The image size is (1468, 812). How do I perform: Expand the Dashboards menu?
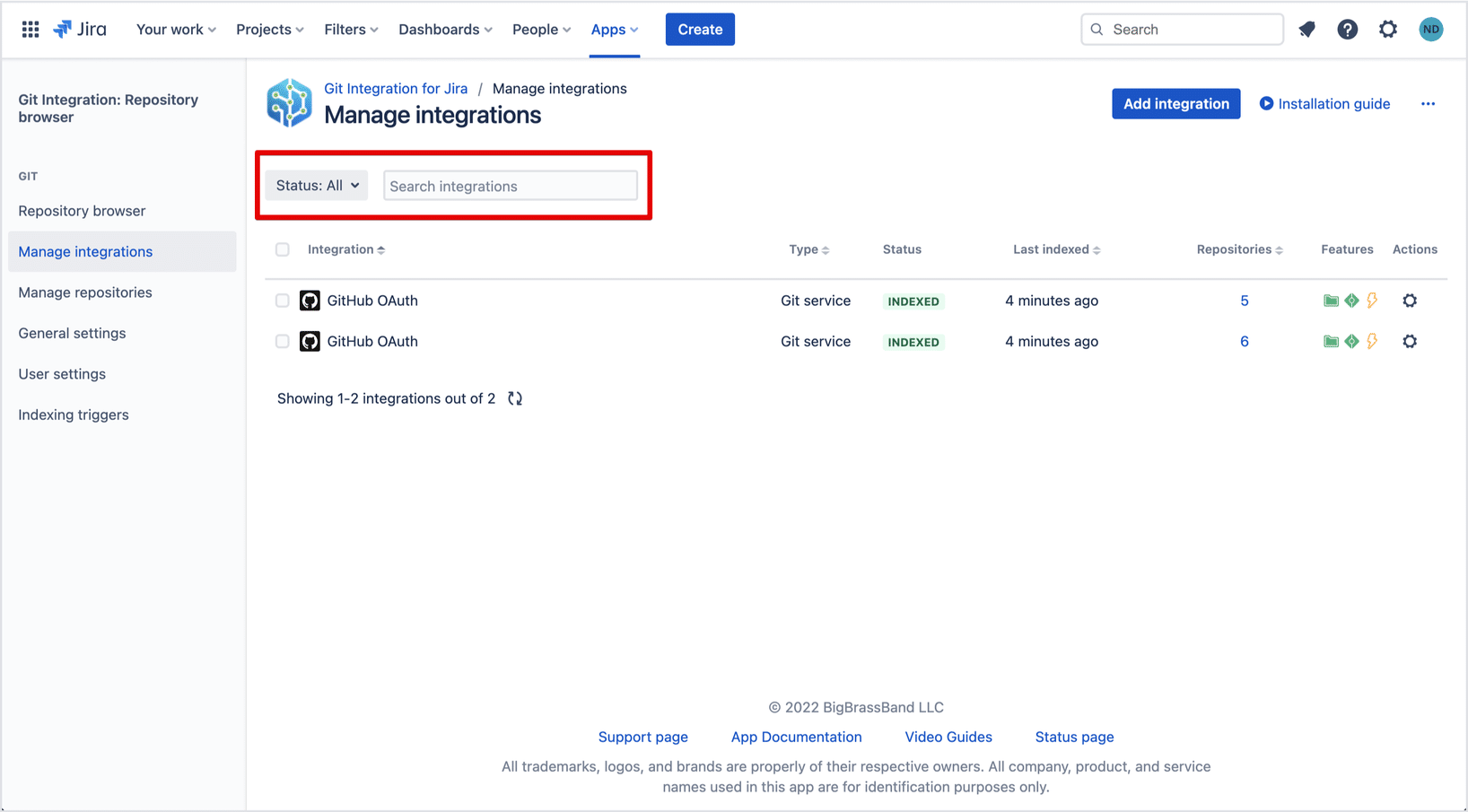pyautogui.click(x=445, y=30)
